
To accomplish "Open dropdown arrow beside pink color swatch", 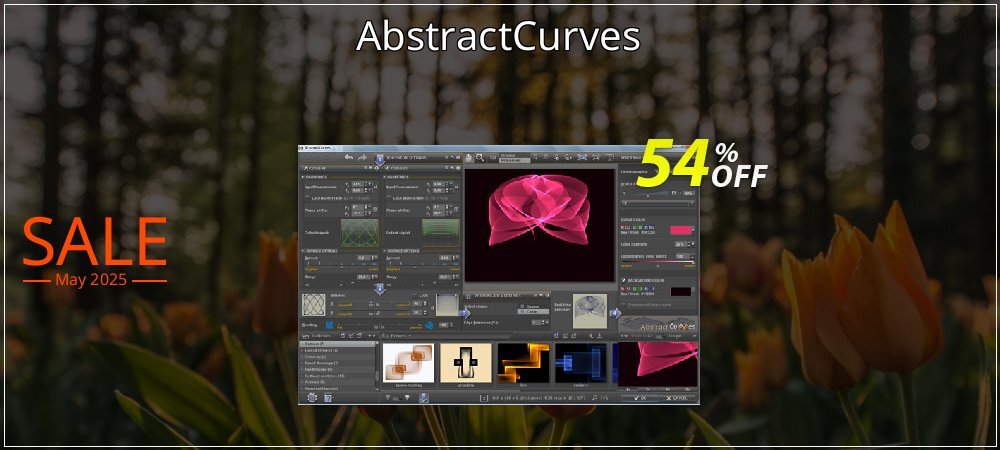I will coord(694,229).
